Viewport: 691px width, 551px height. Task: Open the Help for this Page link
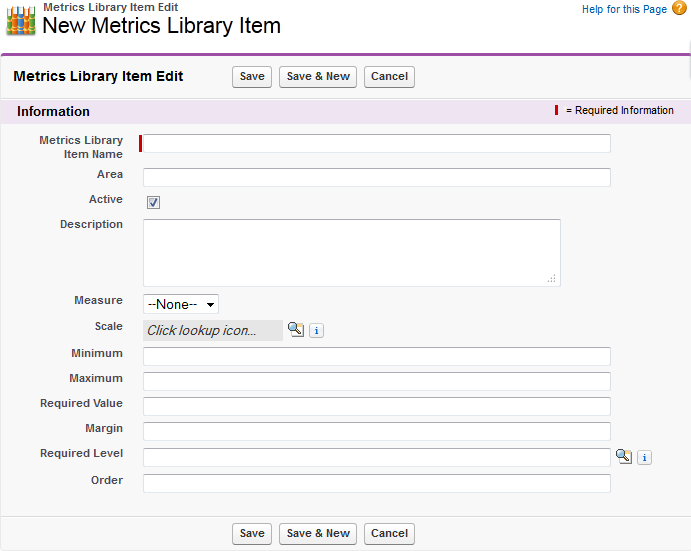[x=624, y=9]
